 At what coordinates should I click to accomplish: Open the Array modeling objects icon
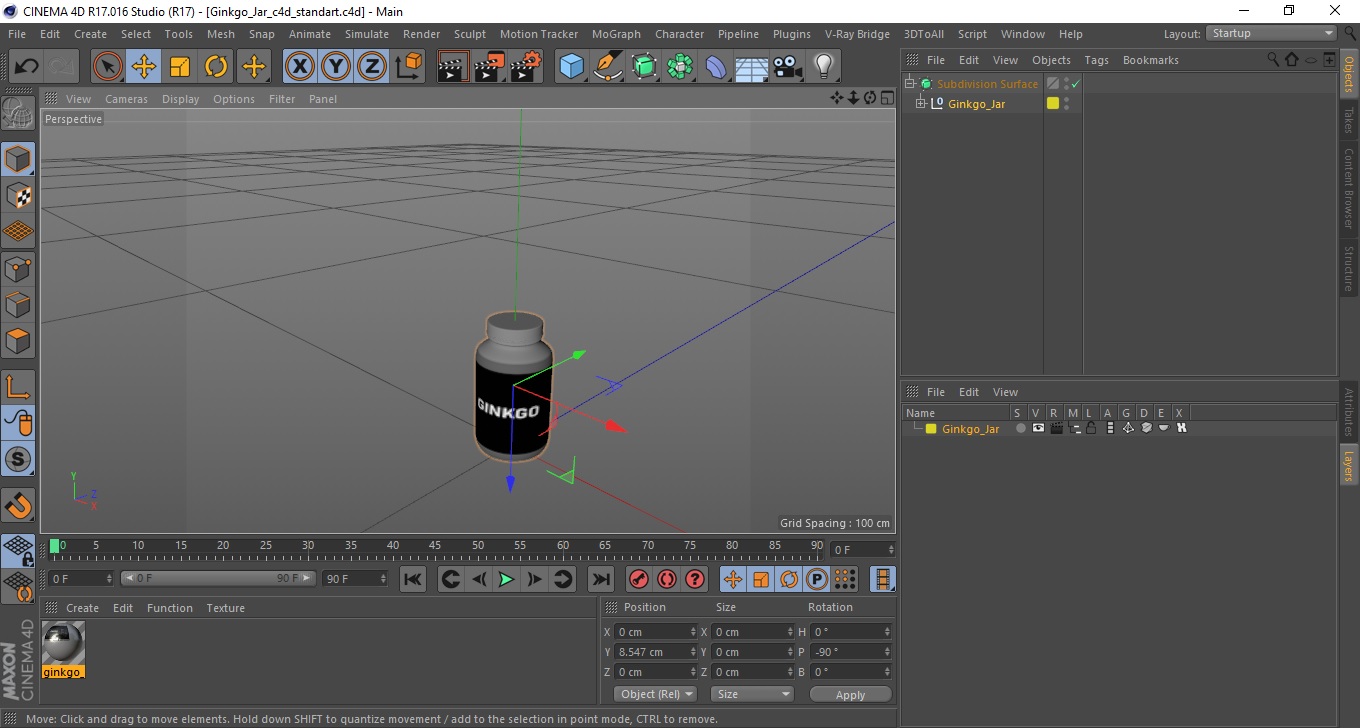[x=680, y=67]
